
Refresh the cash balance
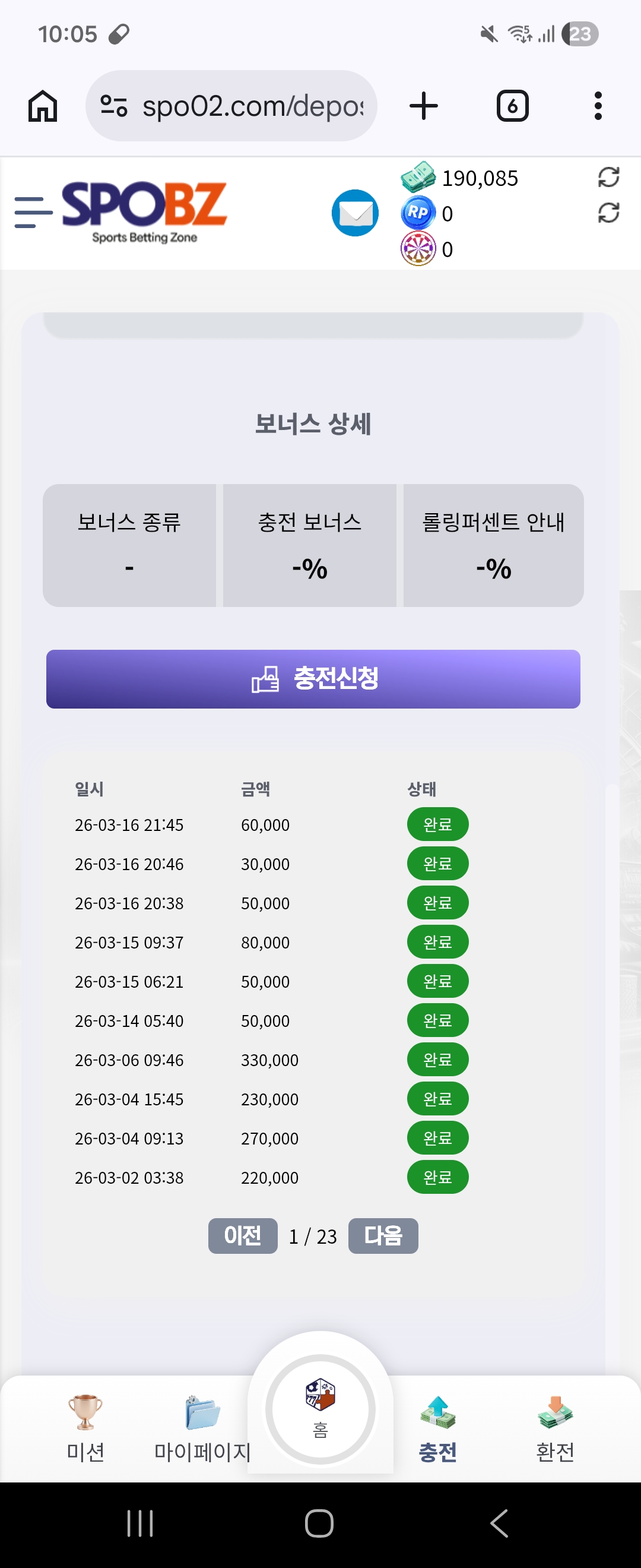tap(608, 178)
